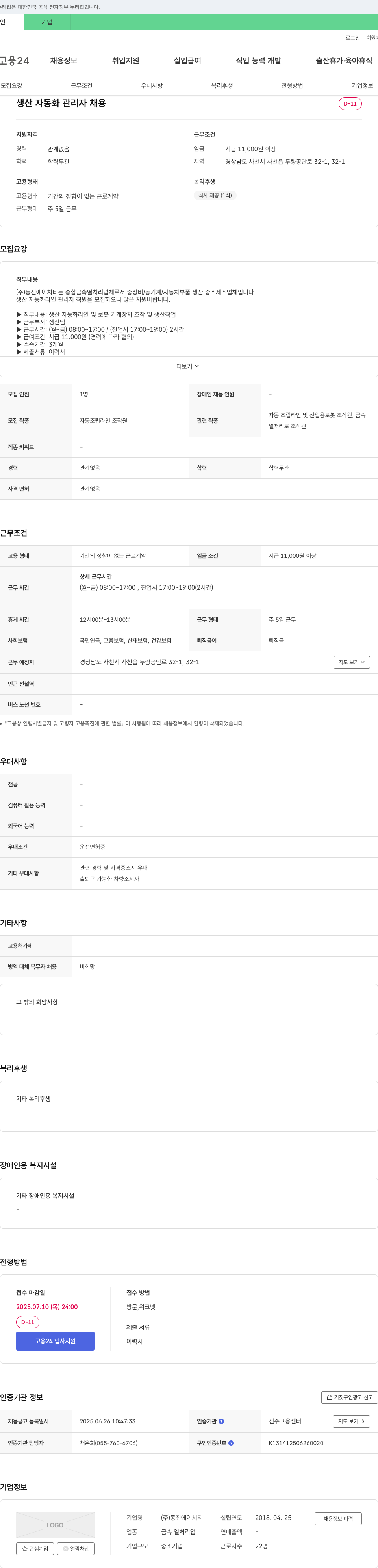Click the 진주고용센터 agency name

point(285,1421)
